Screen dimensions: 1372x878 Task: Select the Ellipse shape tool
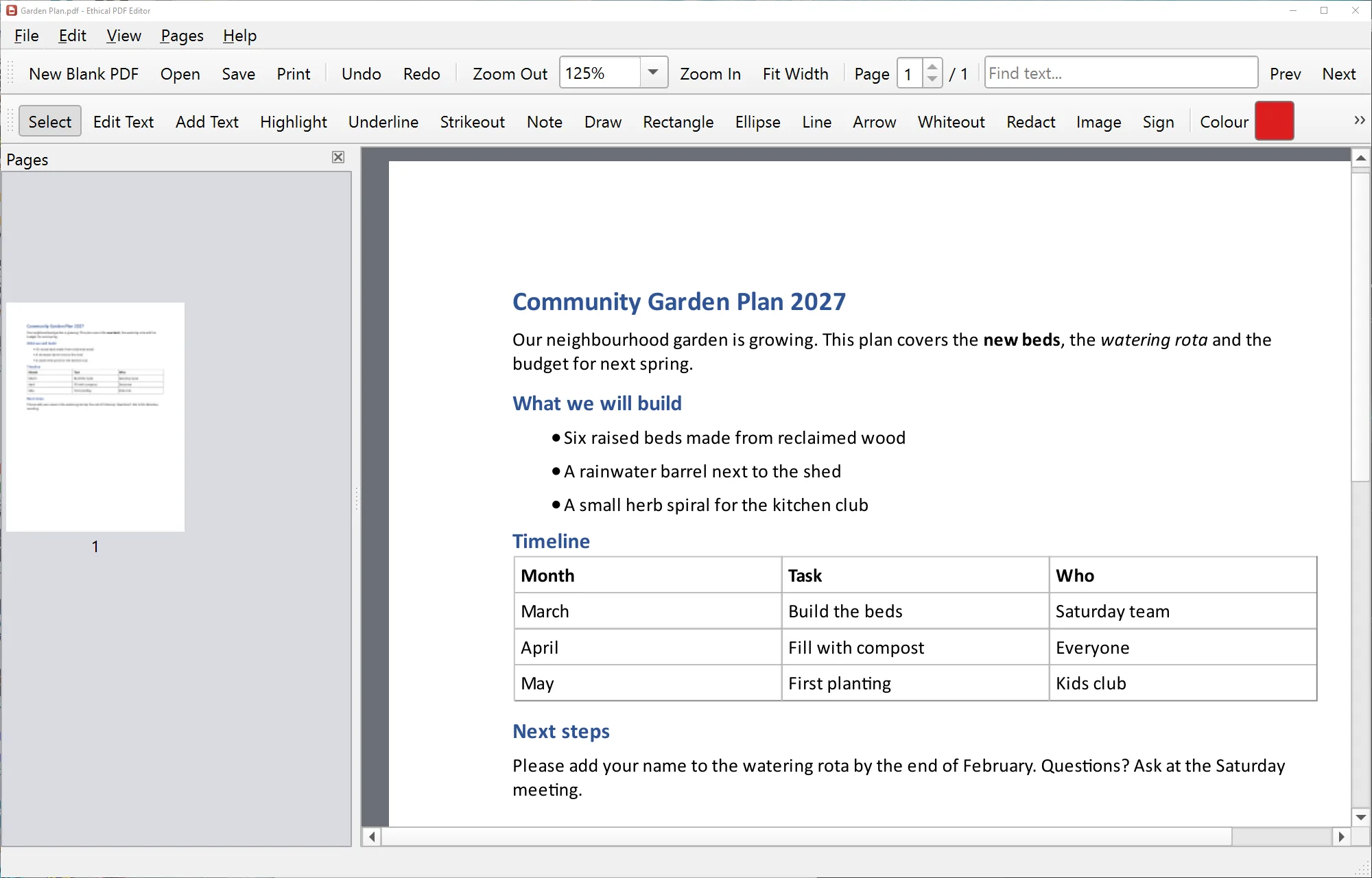pyautogui.click(x=757, y=121)
